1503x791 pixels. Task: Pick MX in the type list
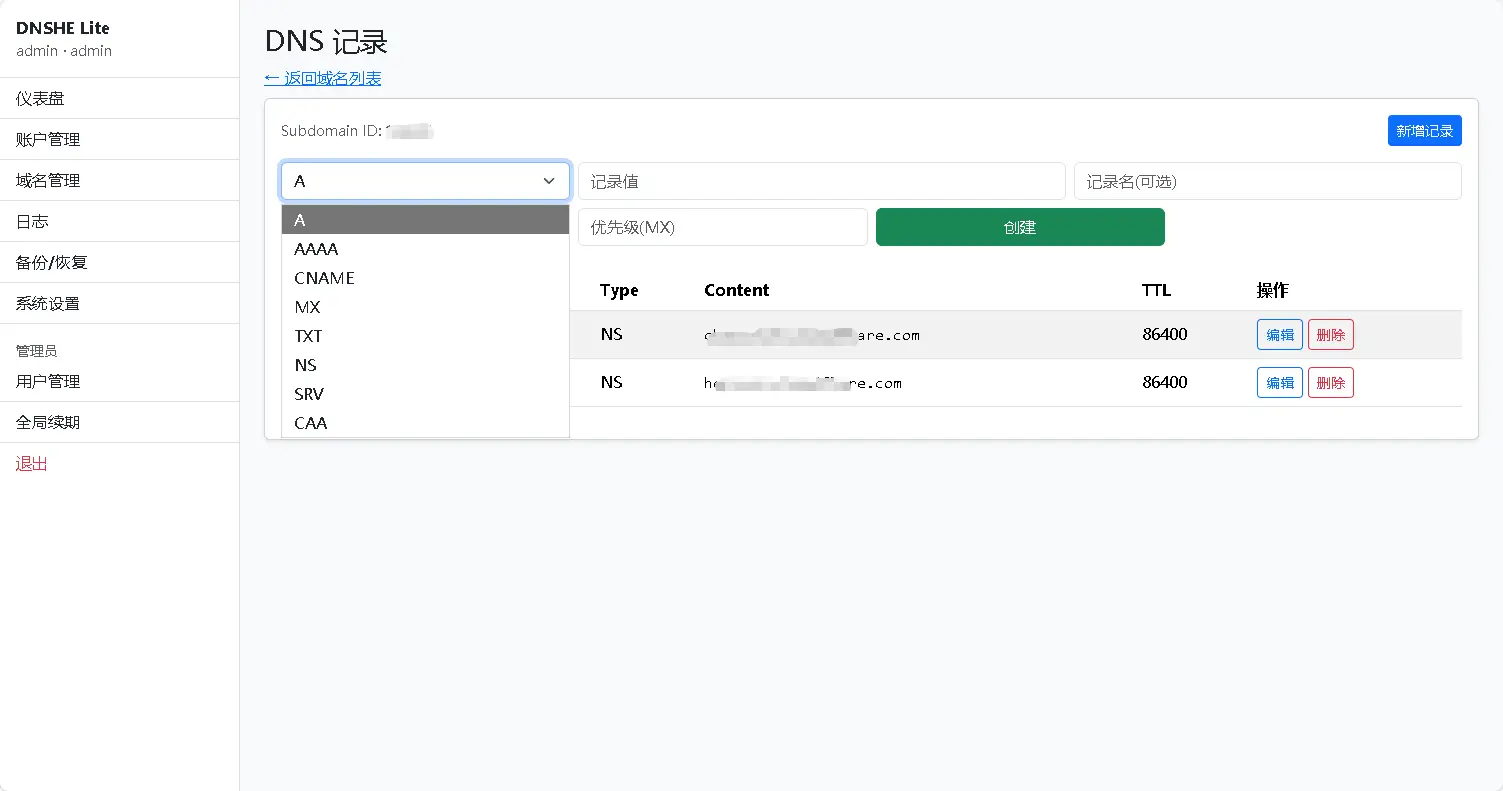tap(307, 307)
